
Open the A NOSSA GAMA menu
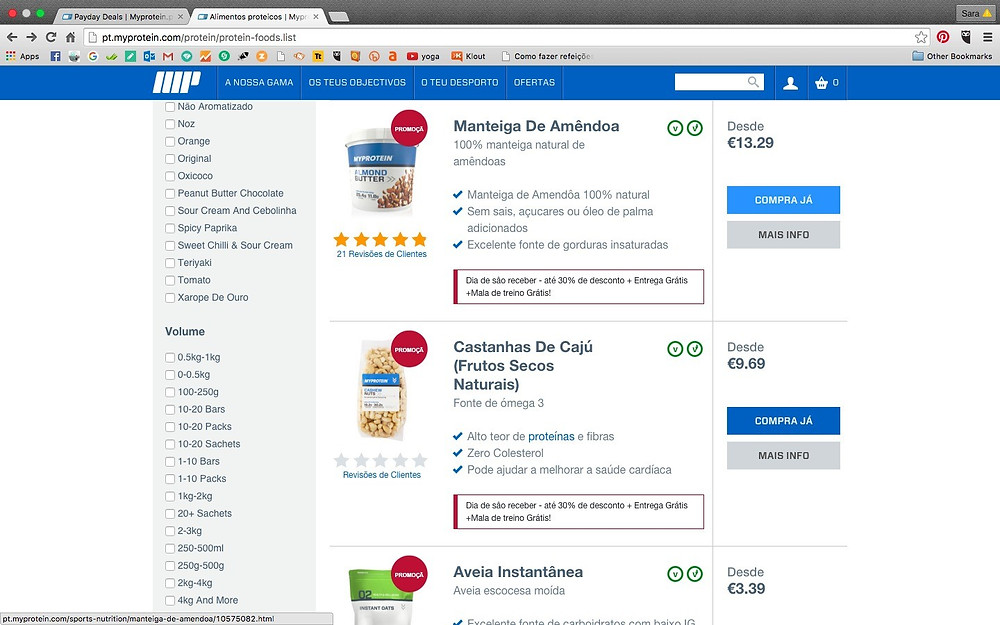pos(259,82)
